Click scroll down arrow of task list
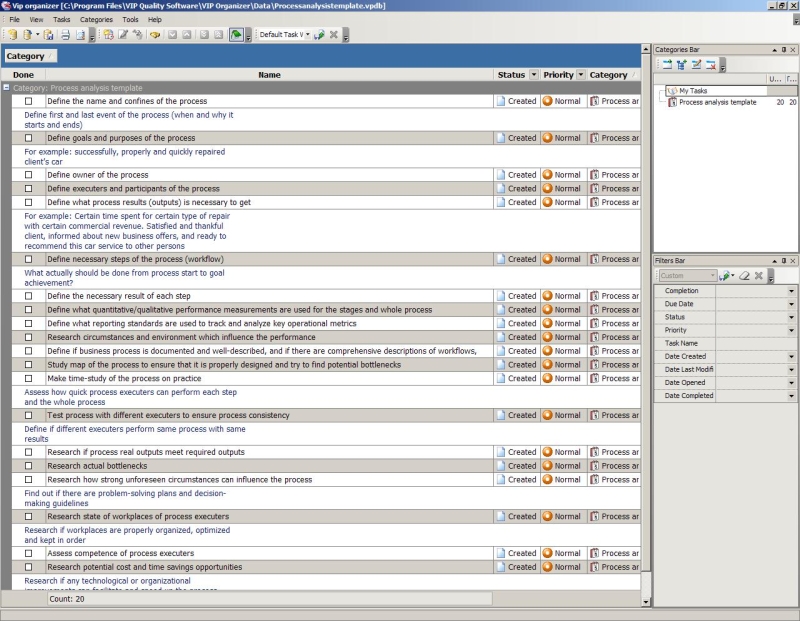Image resolution: width=800 pixels, height=621 pixels. pos(646,602)
